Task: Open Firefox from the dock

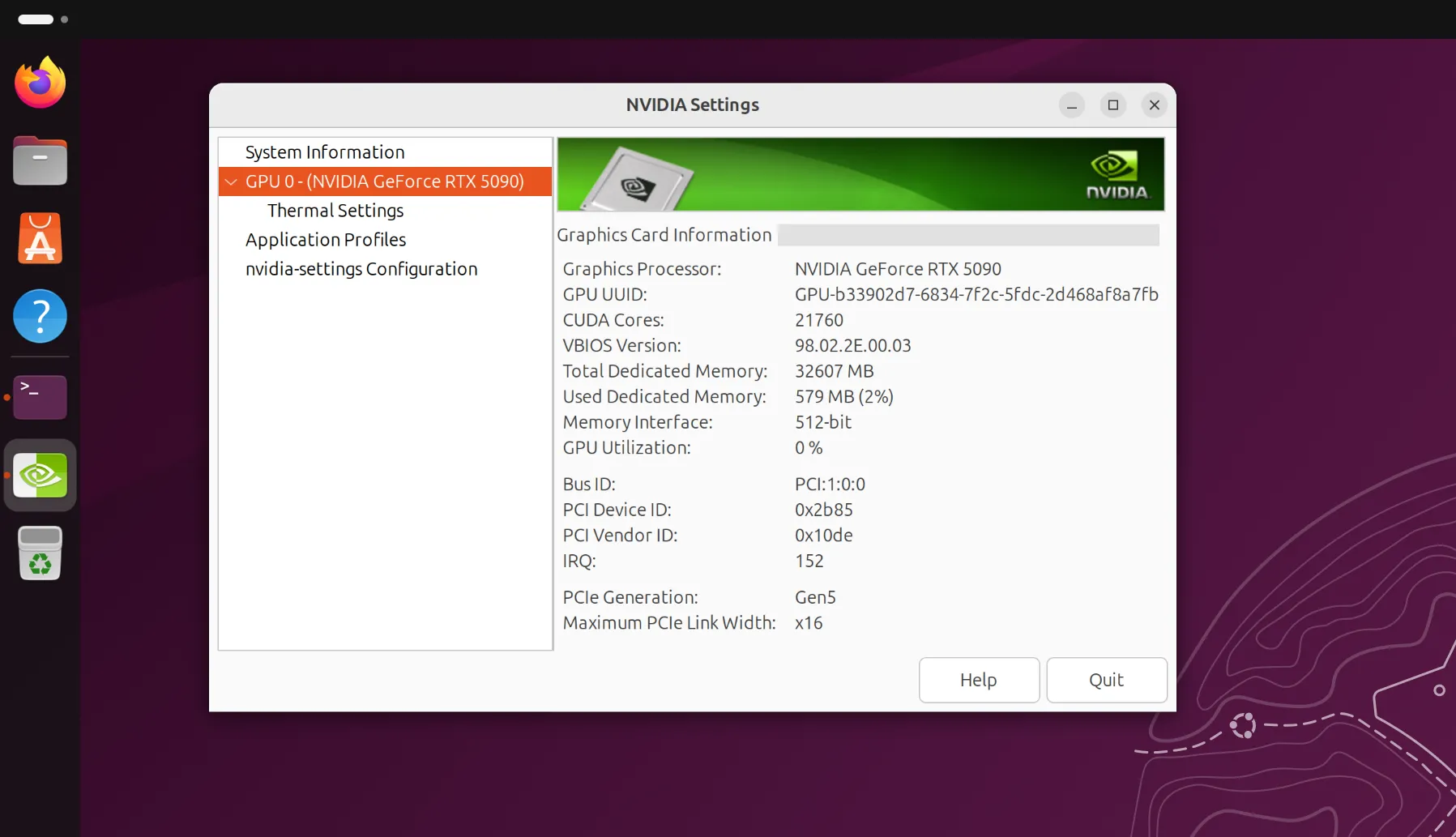Action: [40, 83]
